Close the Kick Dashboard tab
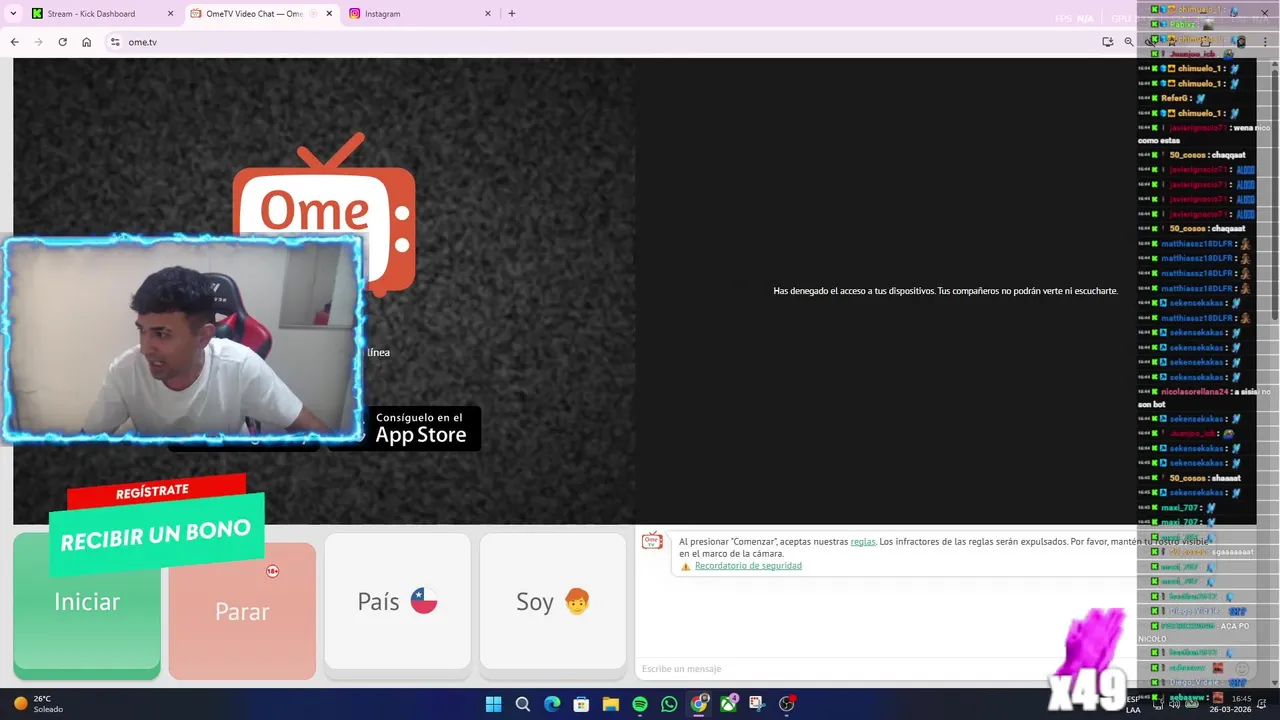The height and width of the screenshot is (720, 1280). [x=170, y=14]
